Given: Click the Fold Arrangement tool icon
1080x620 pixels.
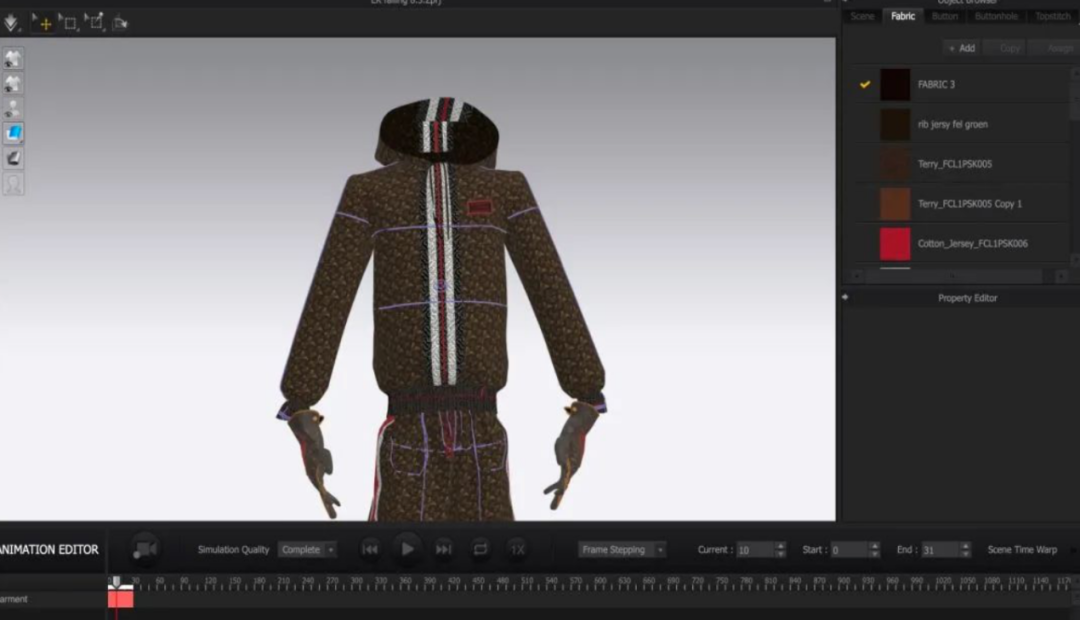Looking at the screenshot, I should click(120, 23).
